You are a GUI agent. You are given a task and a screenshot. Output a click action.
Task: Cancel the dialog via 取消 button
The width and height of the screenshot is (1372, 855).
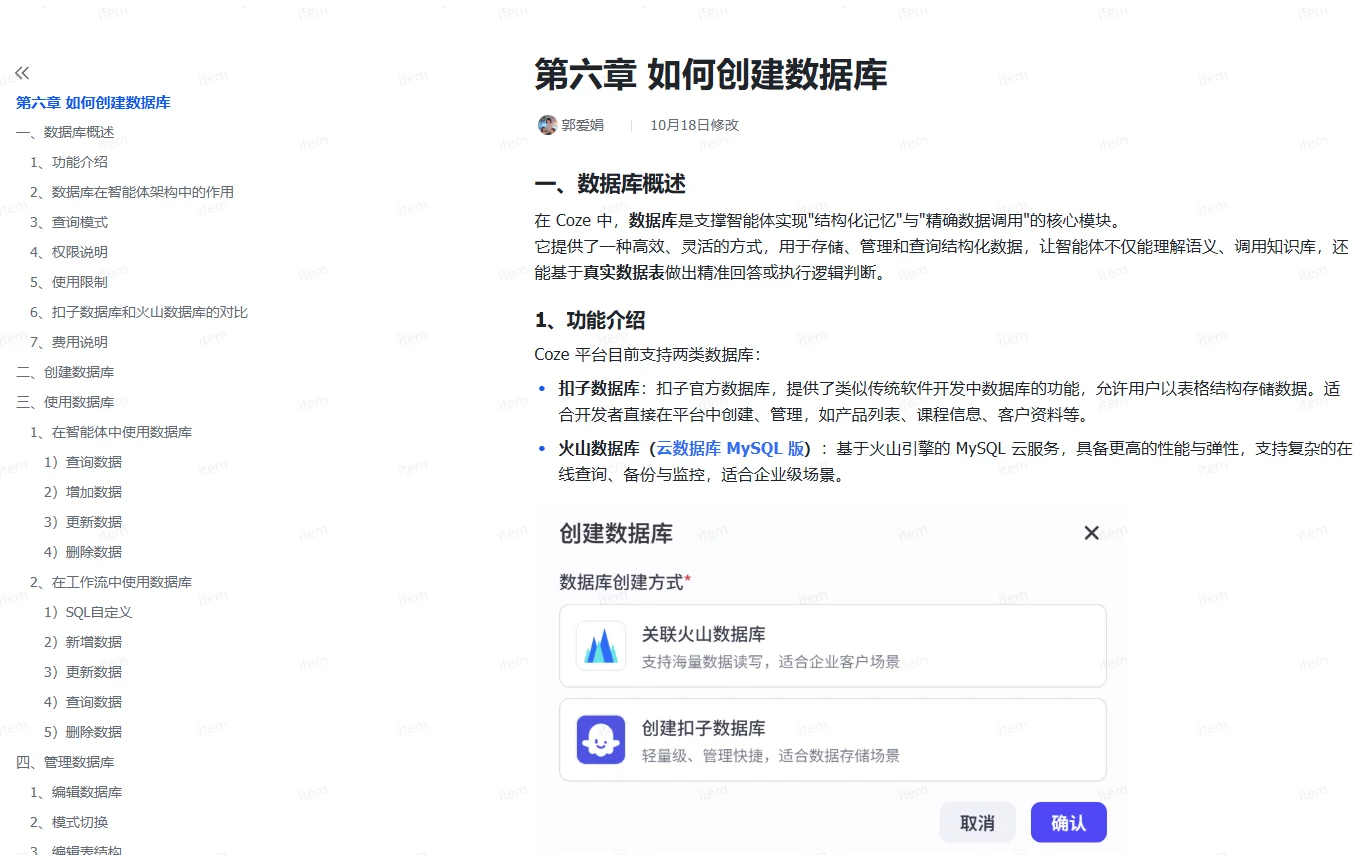[x=977, y=822]
